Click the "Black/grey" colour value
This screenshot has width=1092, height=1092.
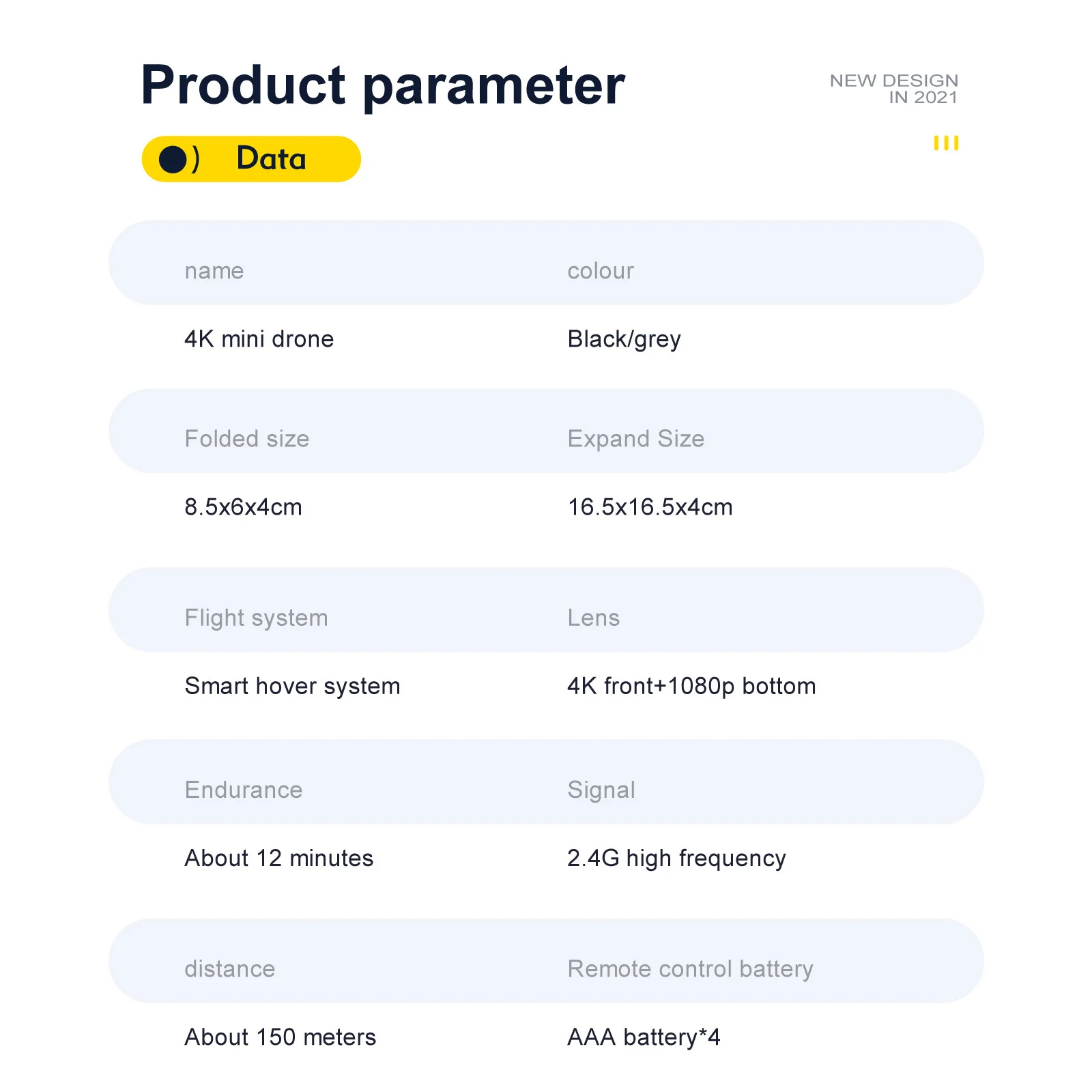624,339
